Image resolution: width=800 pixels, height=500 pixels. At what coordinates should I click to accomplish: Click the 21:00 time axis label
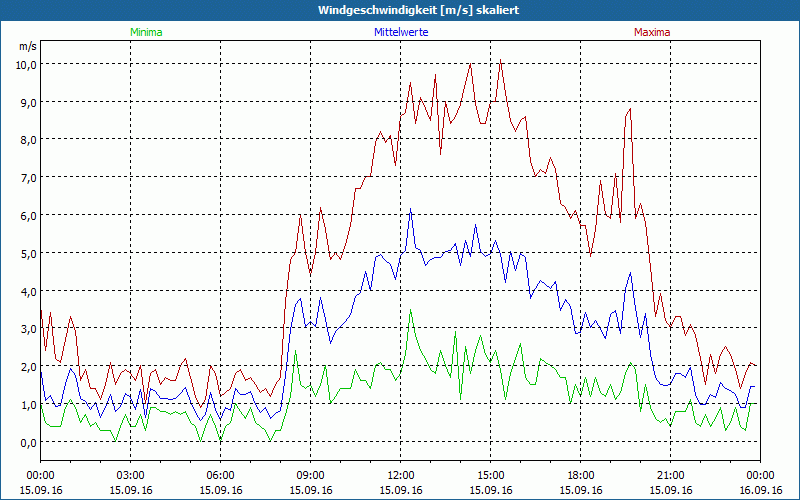670,476
